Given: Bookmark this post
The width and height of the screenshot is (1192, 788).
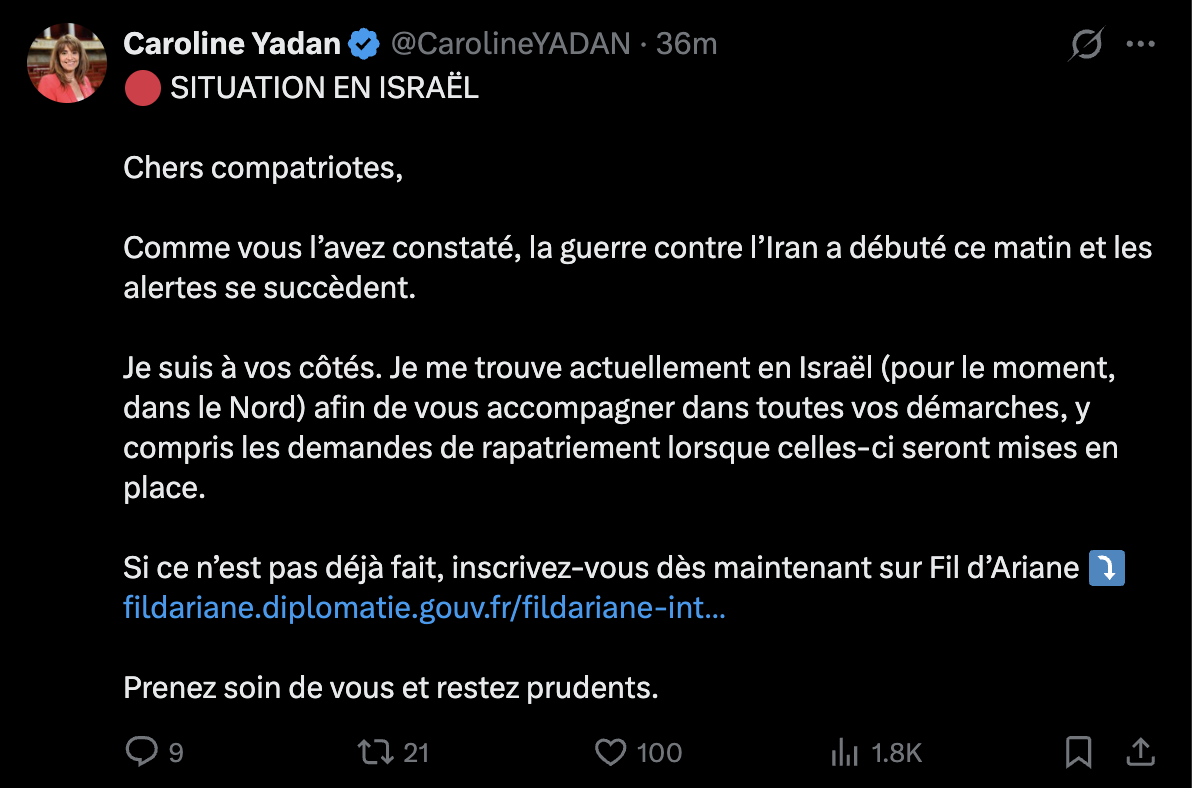Looking at the screenshot, I should click(x=1078, y=752).
